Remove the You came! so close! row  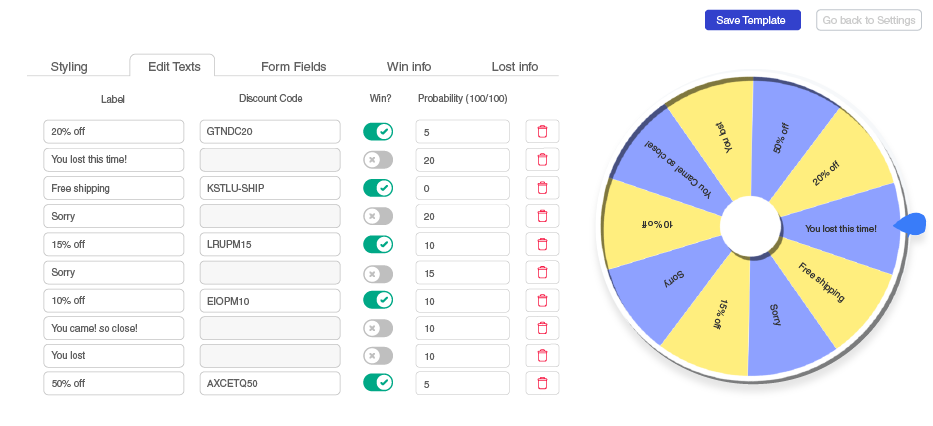point(542,328)
